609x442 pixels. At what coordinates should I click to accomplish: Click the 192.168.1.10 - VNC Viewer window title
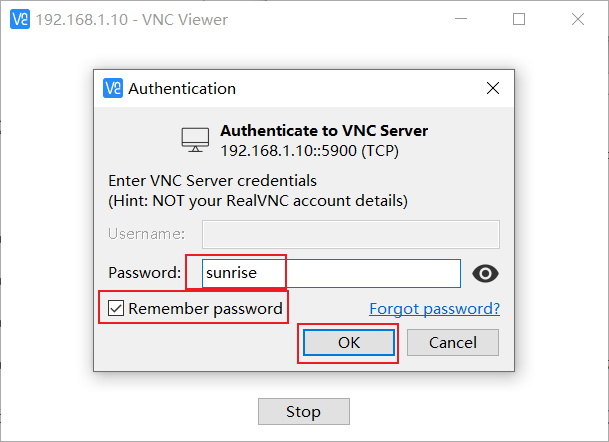pos(132,19)
